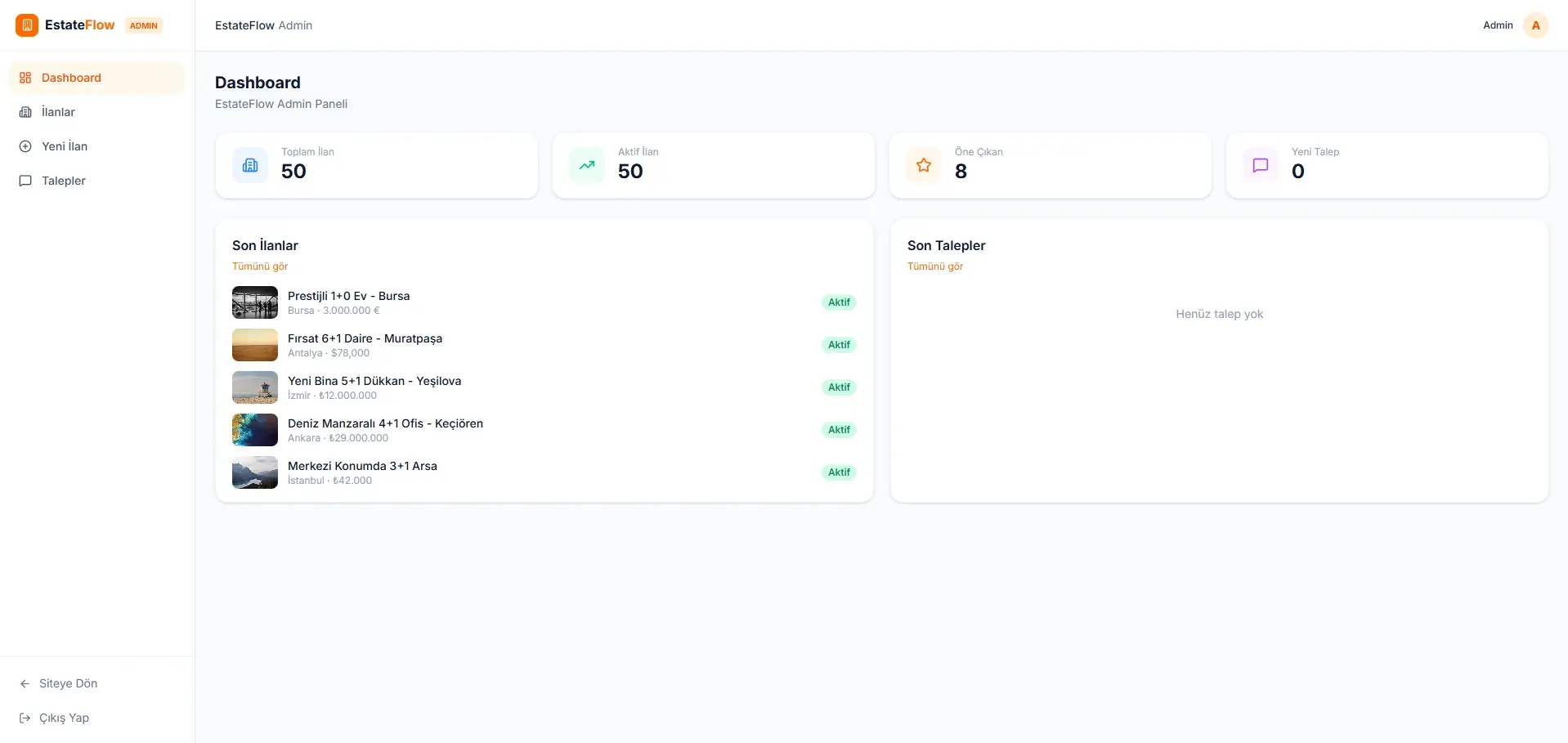The image size is (1568, 743).
Task: Click the EstateFlow orange logo icon
Action: [27, 25]
